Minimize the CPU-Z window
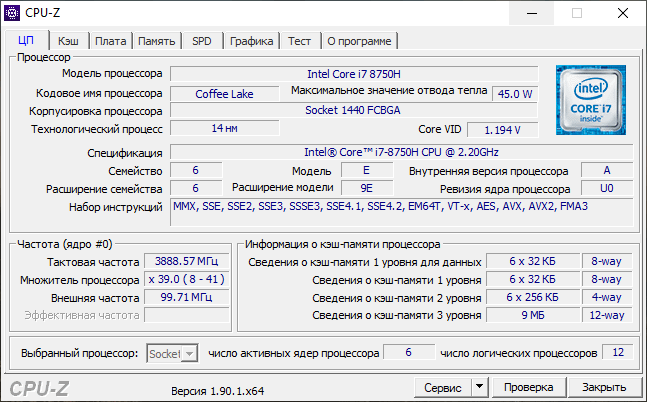Image resolution: width=647 pixels, height=402 pixels. (x=532, y=13)
